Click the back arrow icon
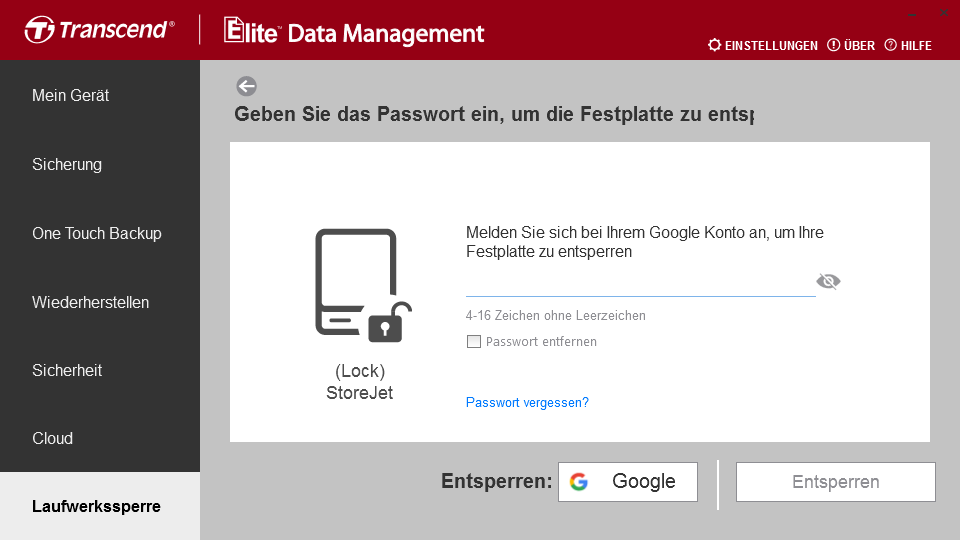Viewport: 960px width, 540px height. 246,86
